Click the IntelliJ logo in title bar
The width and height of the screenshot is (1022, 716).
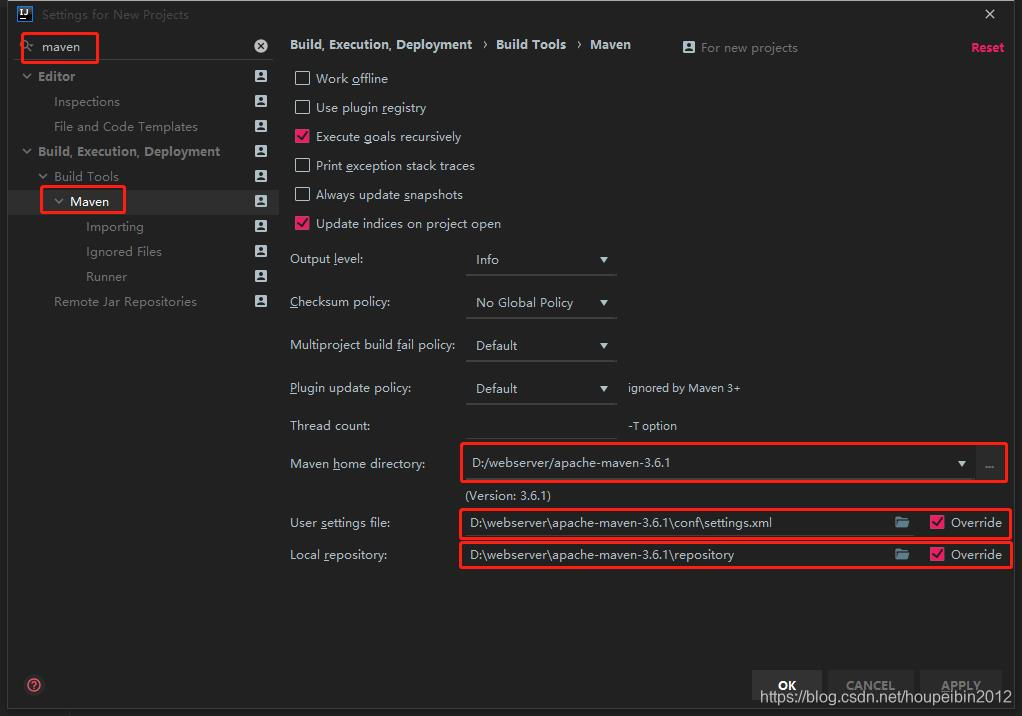point(24,14)
